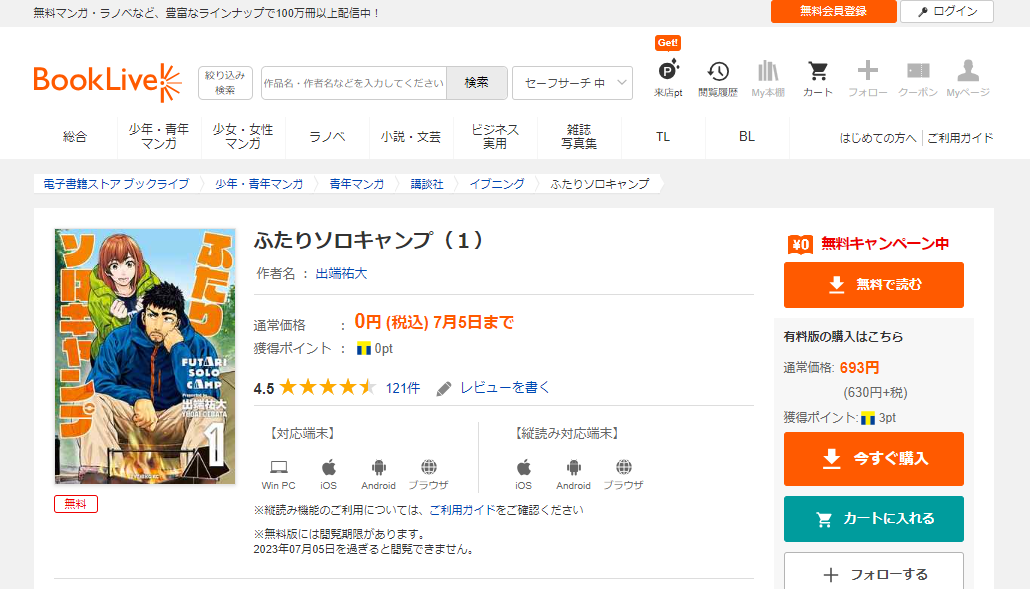The image size is (1030, 589).
Task: Select the 少年・青年マンガ menu tab
Action: (x=159, y=137)
